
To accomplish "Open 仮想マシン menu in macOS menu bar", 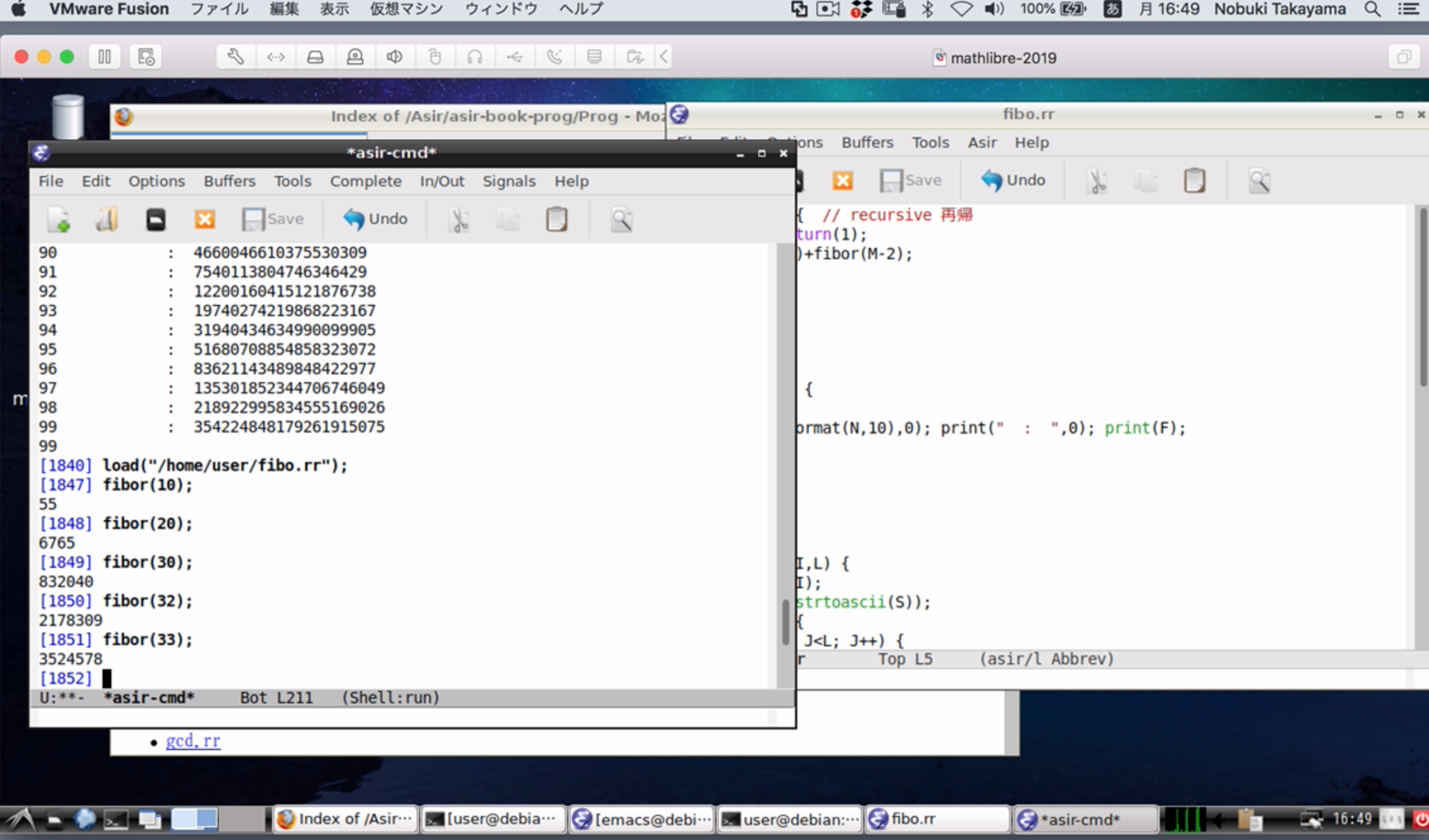I will tap(406, 9).
